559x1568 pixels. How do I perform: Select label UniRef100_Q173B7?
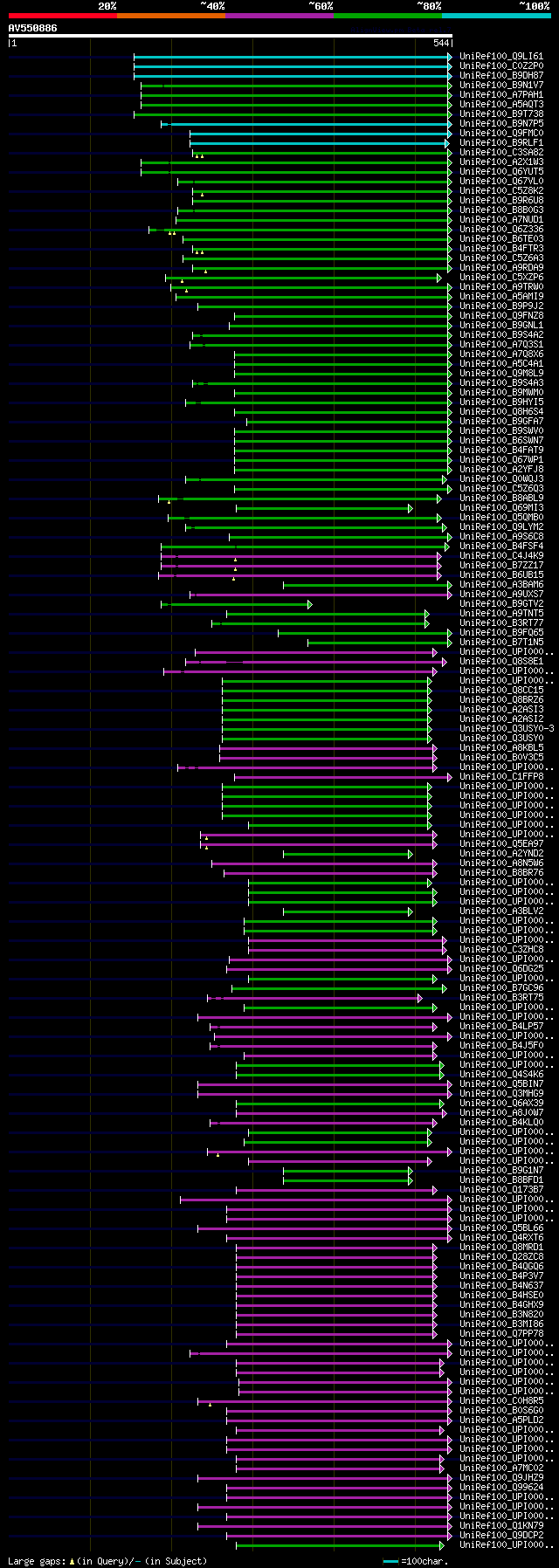tap(501, 1190)
